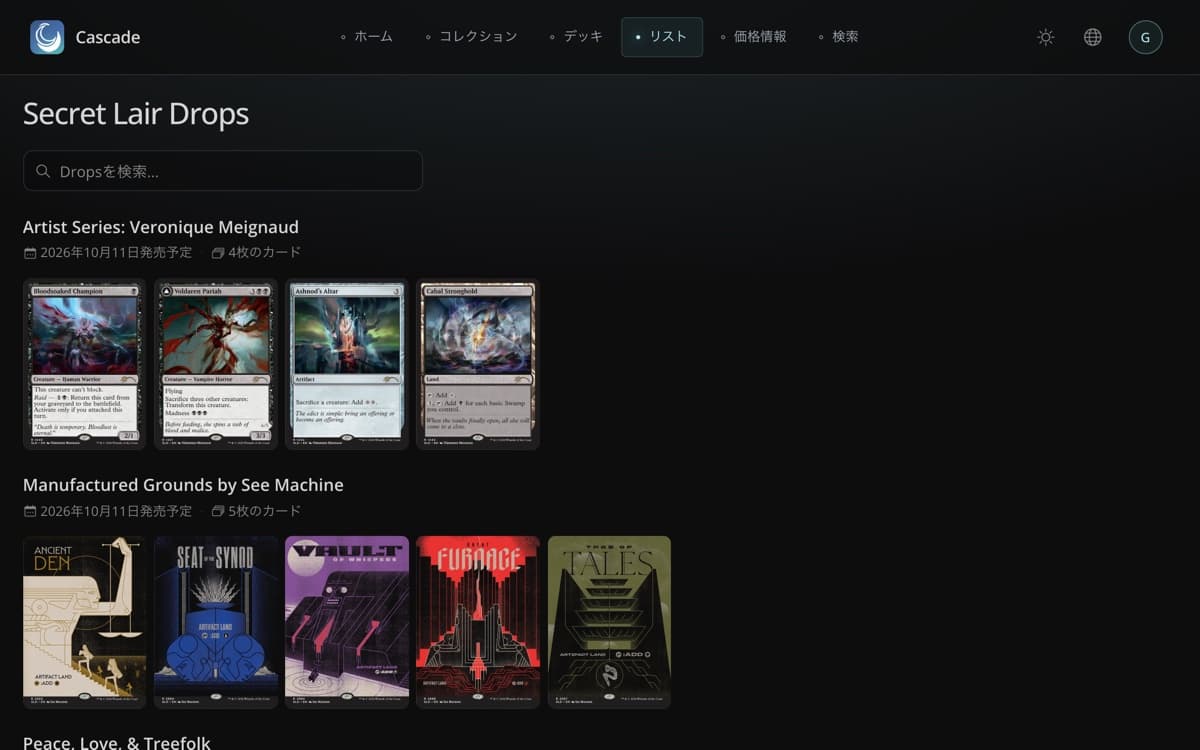Image resolution: width=1200 pixels, height=750 pixels.
Task: Switch to the デッキ nav tab
Action: [x=576, y=37]
